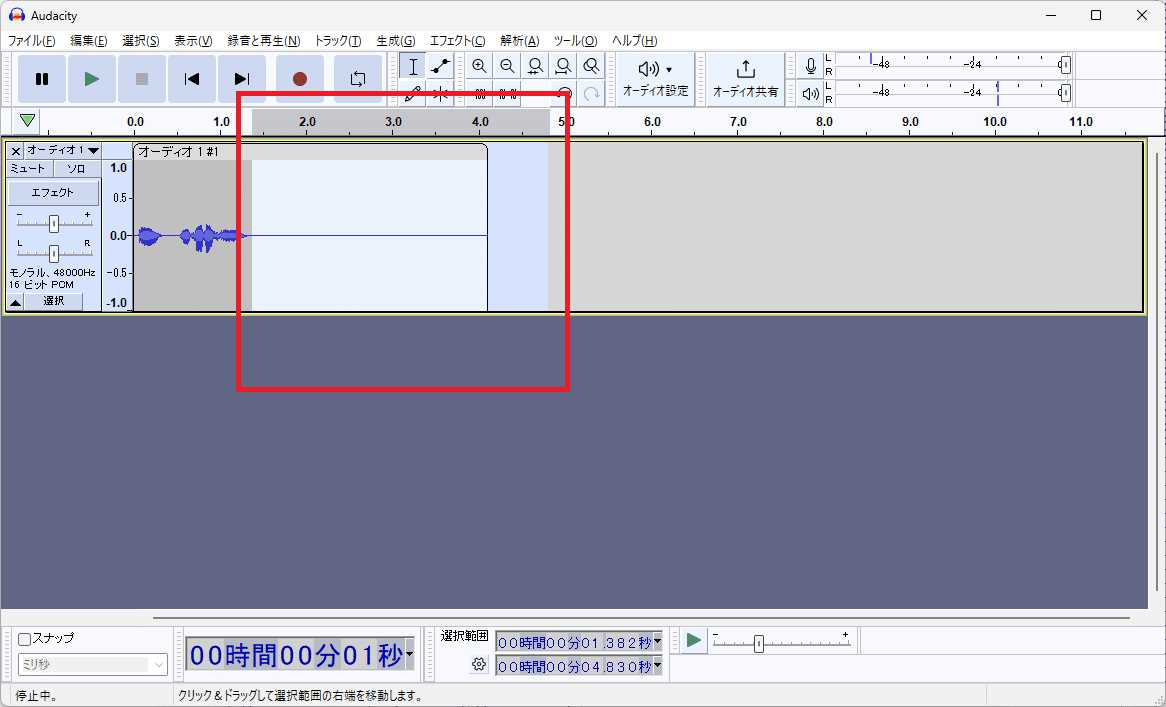Open the エフェクト menu in the menu bar

click(x=457, y=41)
